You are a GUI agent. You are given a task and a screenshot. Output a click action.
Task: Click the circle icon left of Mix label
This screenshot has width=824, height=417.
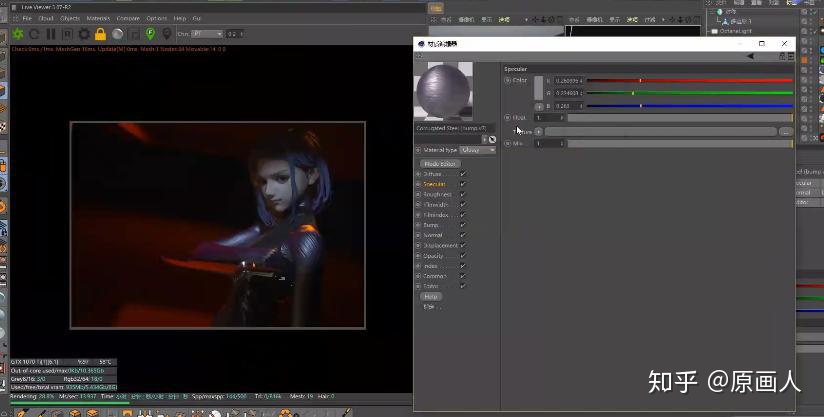point(508,143)
